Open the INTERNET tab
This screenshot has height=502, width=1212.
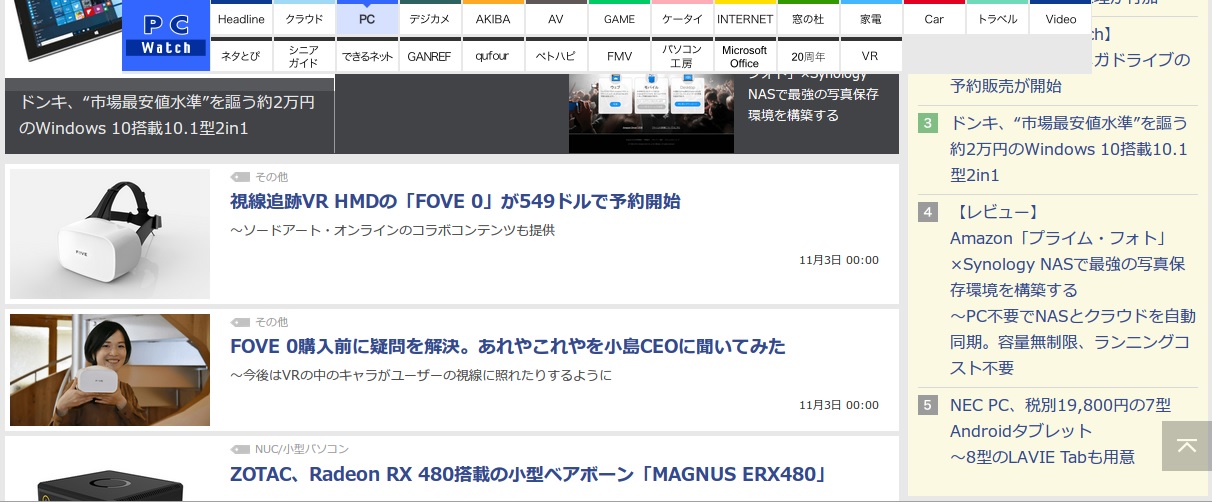(x=745, y=19)
